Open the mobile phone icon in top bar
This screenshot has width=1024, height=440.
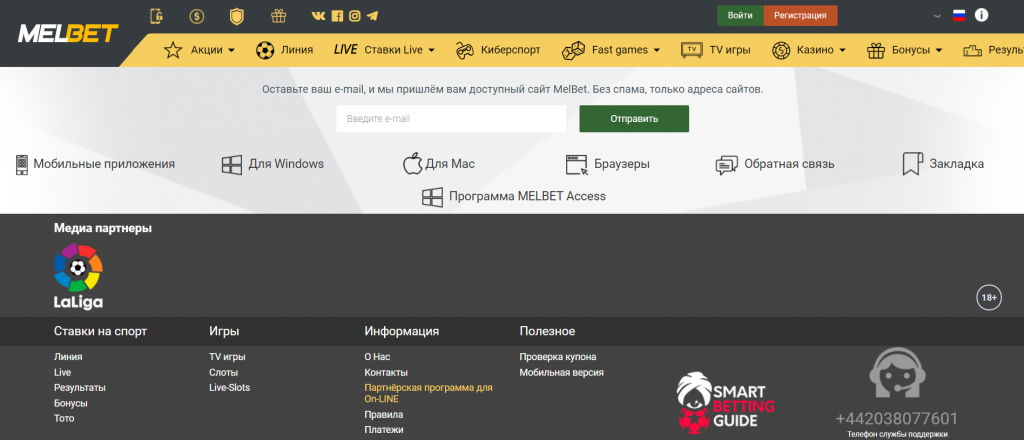point(156,16)
